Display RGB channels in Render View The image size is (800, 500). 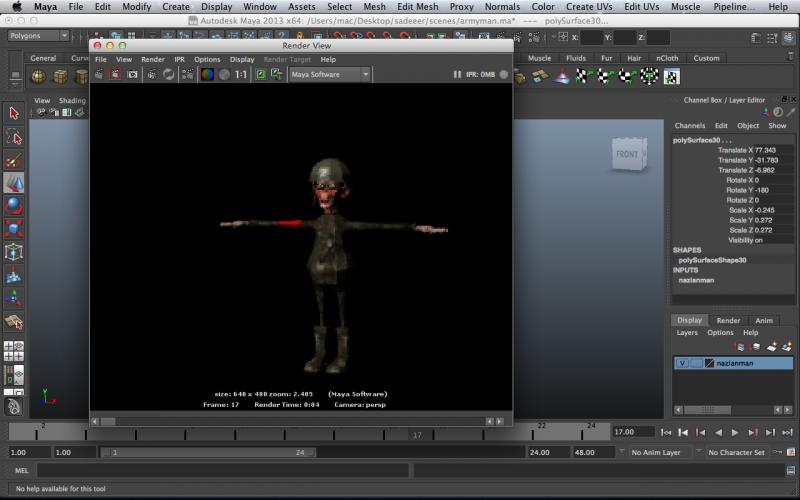point(207,74)
